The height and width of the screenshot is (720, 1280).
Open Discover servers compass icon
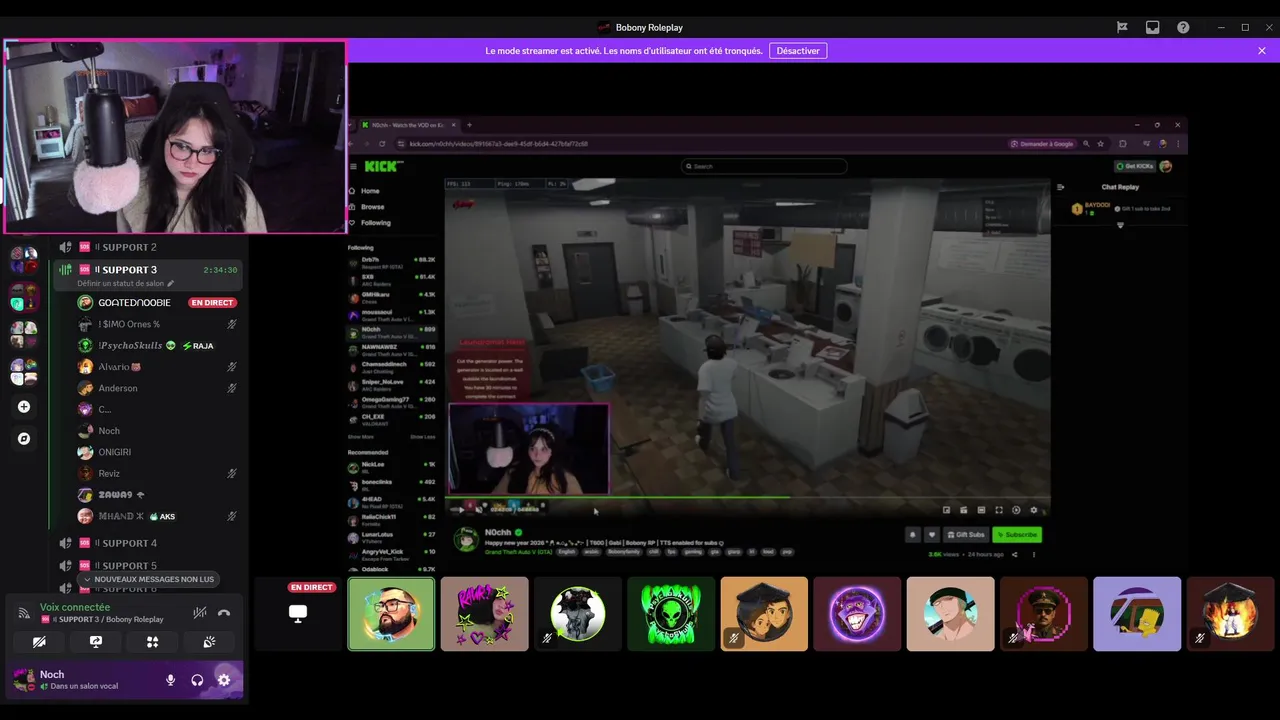(x=24, y=439)
